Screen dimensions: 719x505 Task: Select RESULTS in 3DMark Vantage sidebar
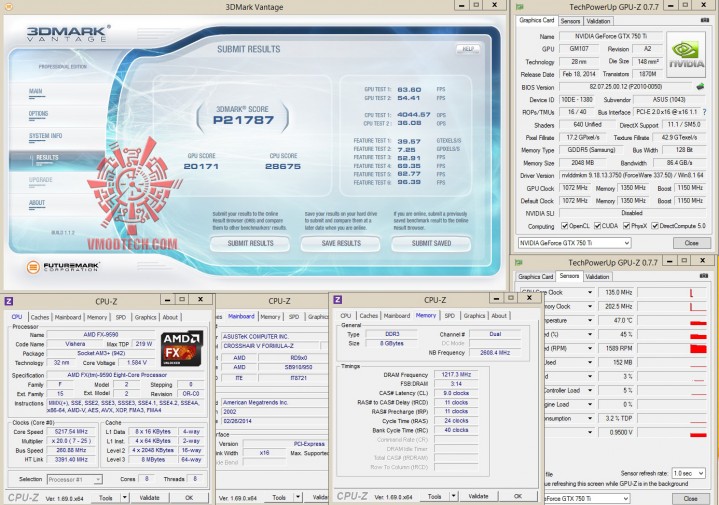click(x=47, y=157)
